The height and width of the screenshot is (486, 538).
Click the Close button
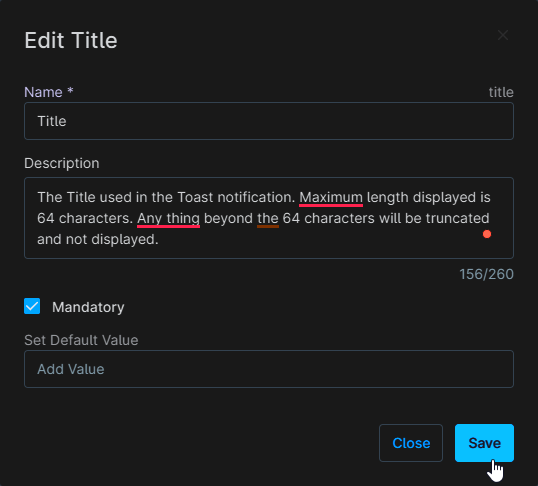click(x=411, y=443)
